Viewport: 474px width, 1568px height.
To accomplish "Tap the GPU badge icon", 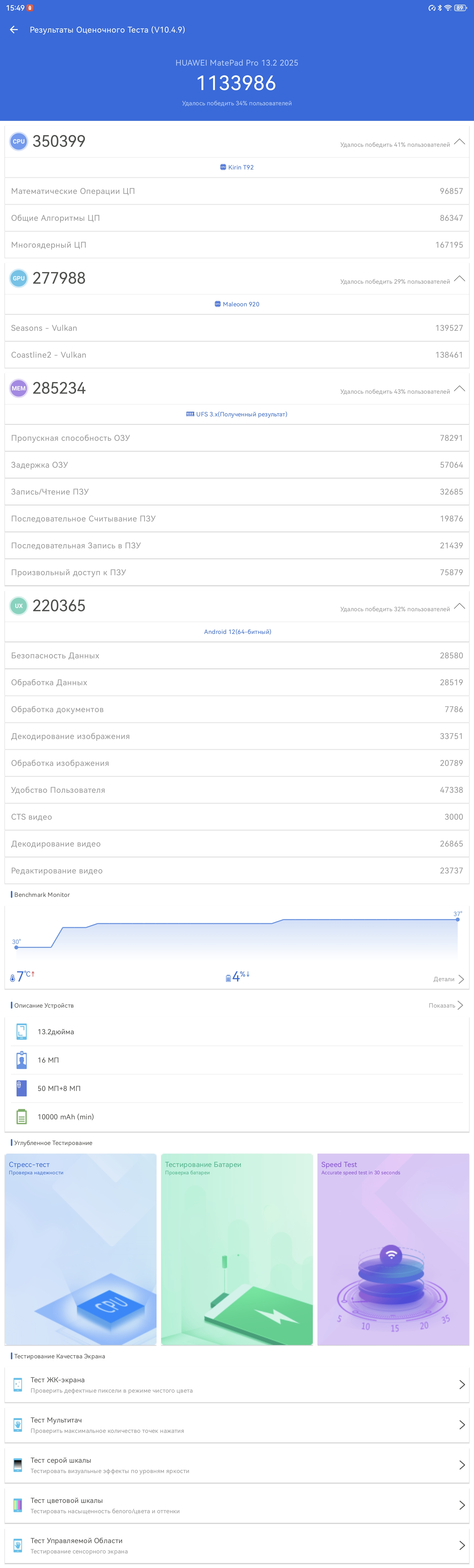I will pos(19,278).
